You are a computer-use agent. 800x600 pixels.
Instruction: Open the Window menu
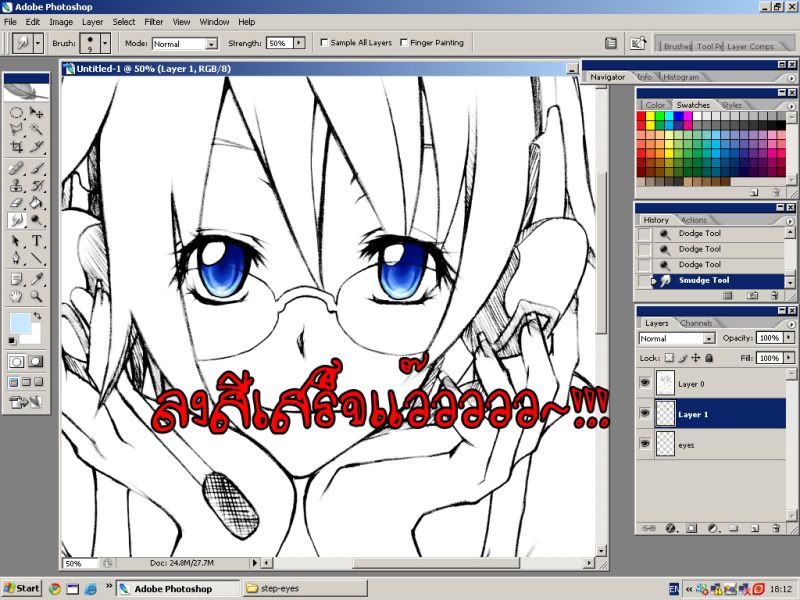pyautogui.click(x=214, y=22)
